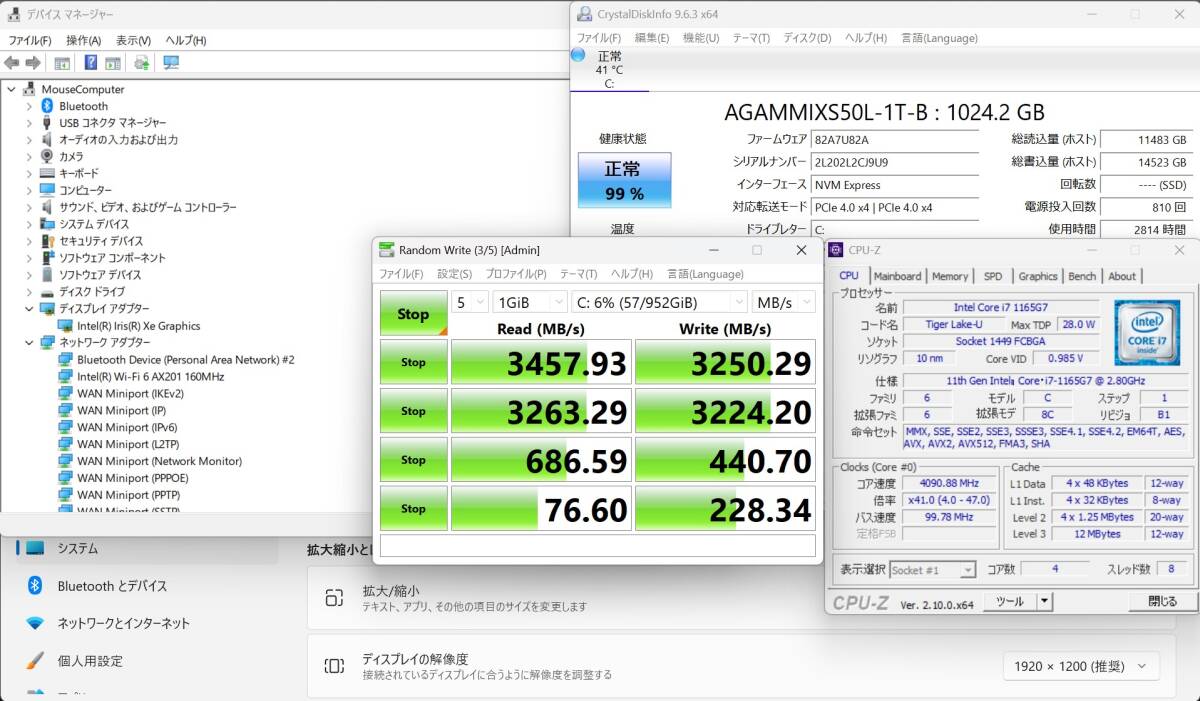Click the 正常 99% health status box
1200x701 pixels.
[624, 180]
